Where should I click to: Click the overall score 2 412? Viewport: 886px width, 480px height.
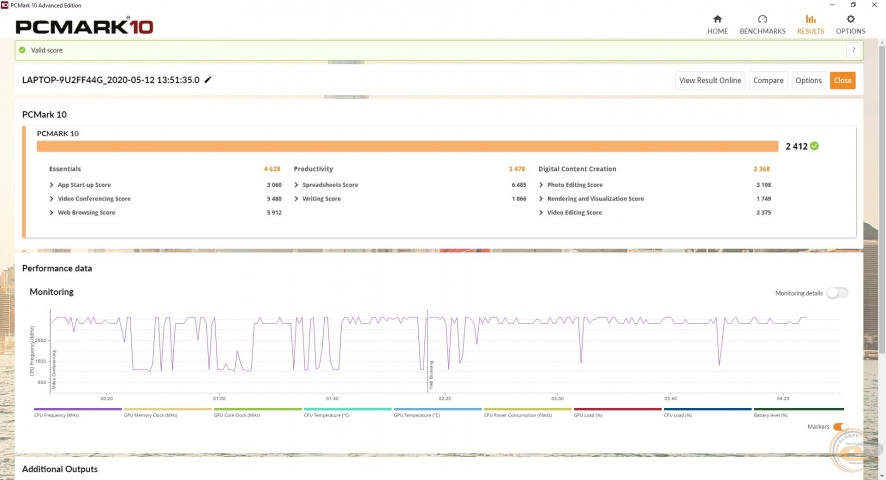[x=796, y=146]
